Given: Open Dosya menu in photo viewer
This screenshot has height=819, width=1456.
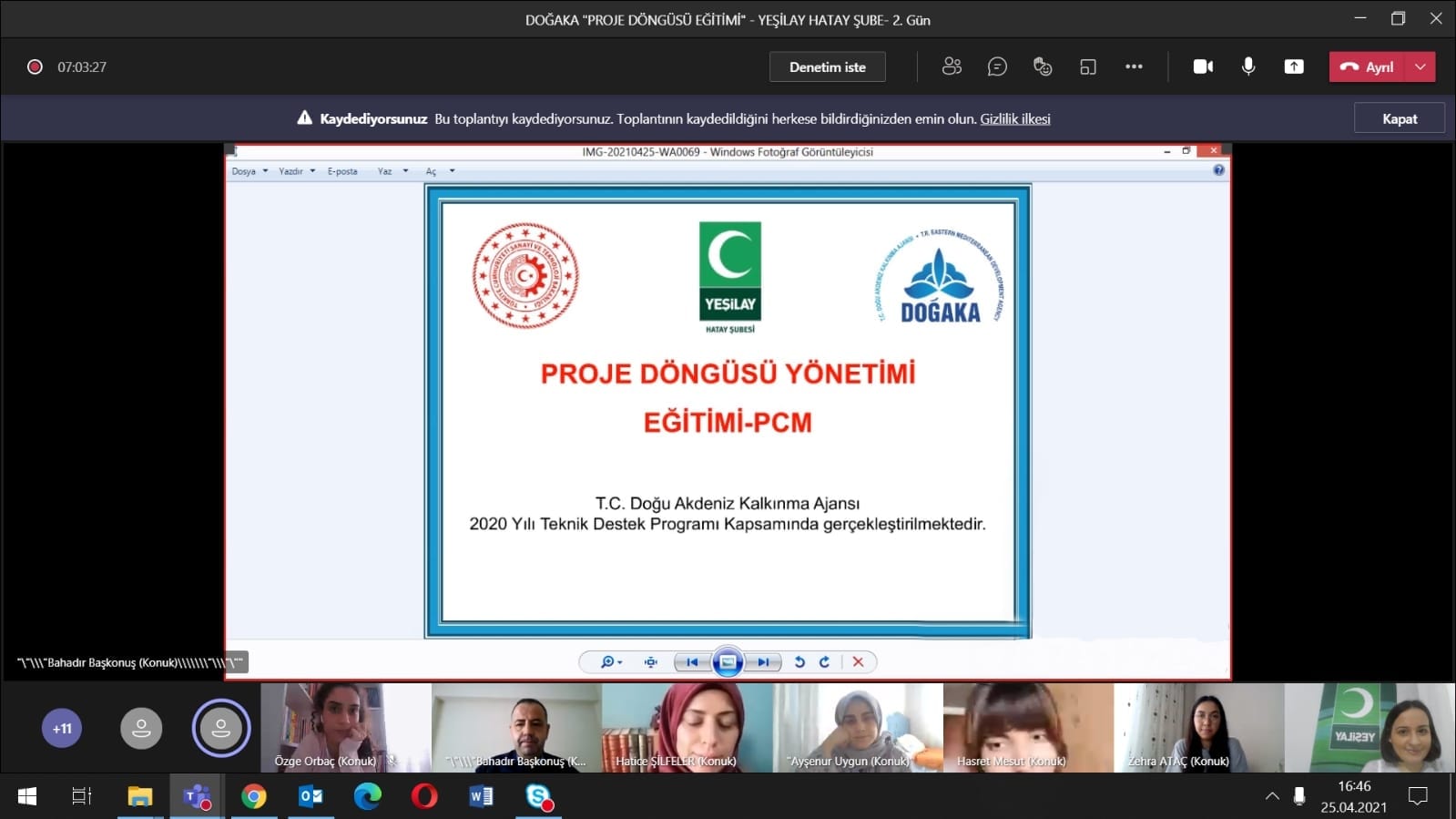Looking at the screenshot, I should (x=249, y=171).
